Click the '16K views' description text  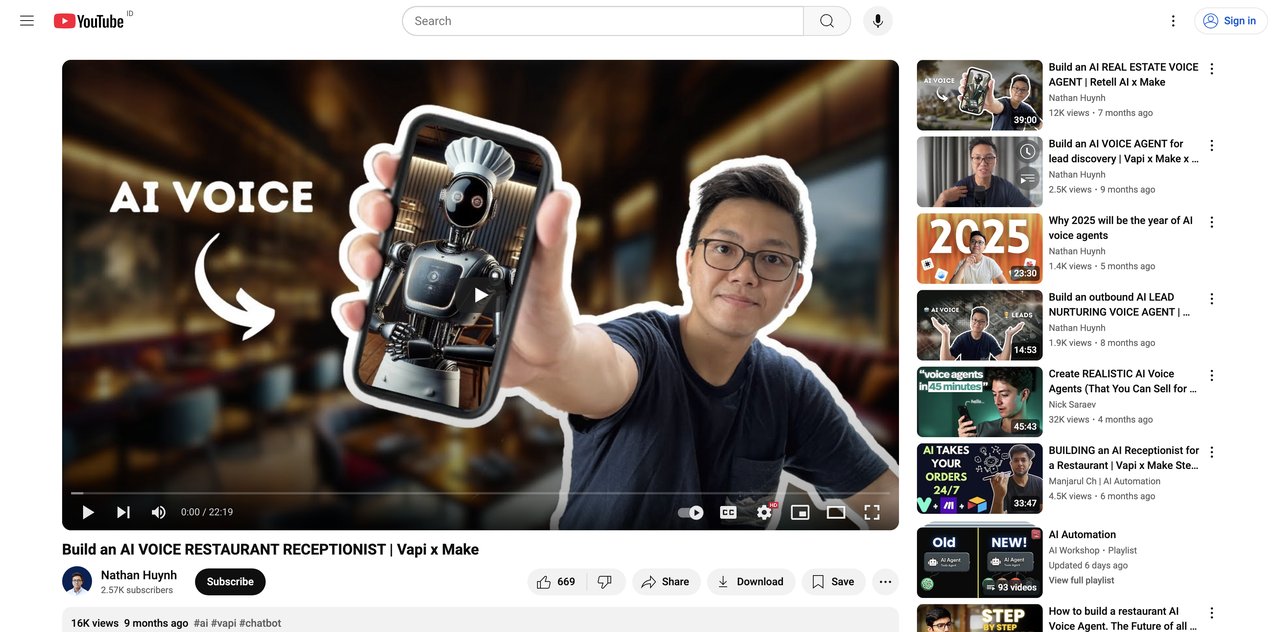pos(95,623)
